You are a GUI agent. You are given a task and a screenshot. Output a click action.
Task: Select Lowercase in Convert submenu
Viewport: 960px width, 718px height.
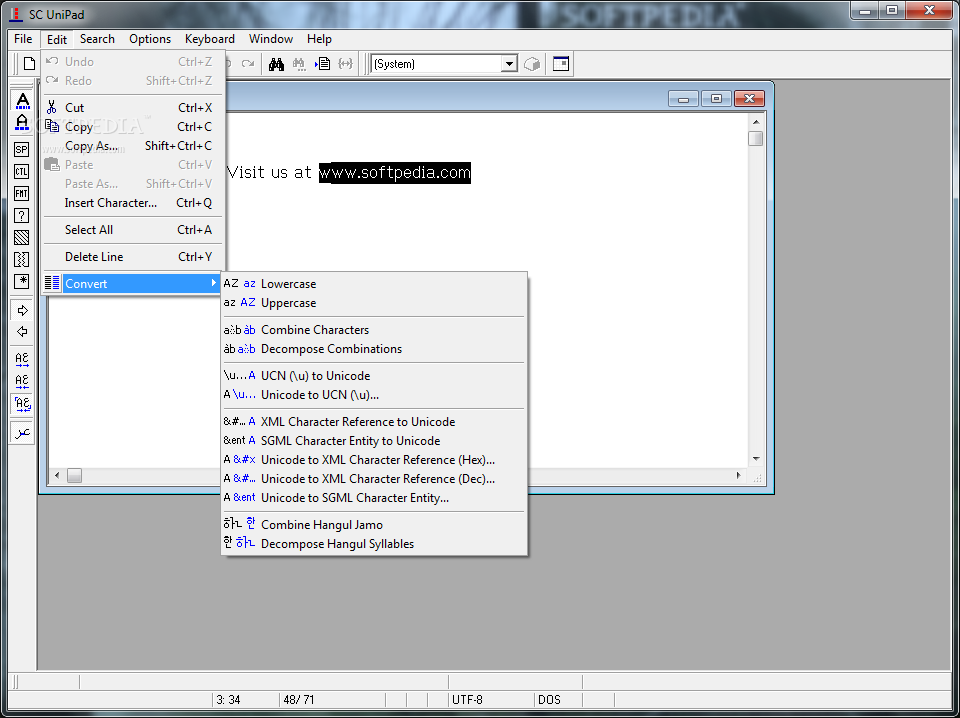373,284
